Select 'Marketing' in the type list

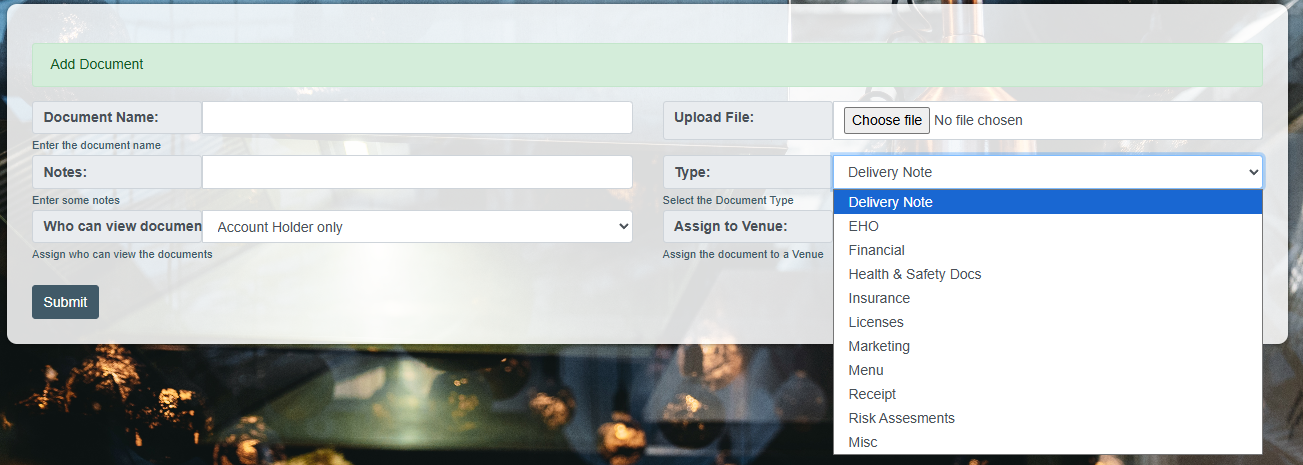coord(879,346)
